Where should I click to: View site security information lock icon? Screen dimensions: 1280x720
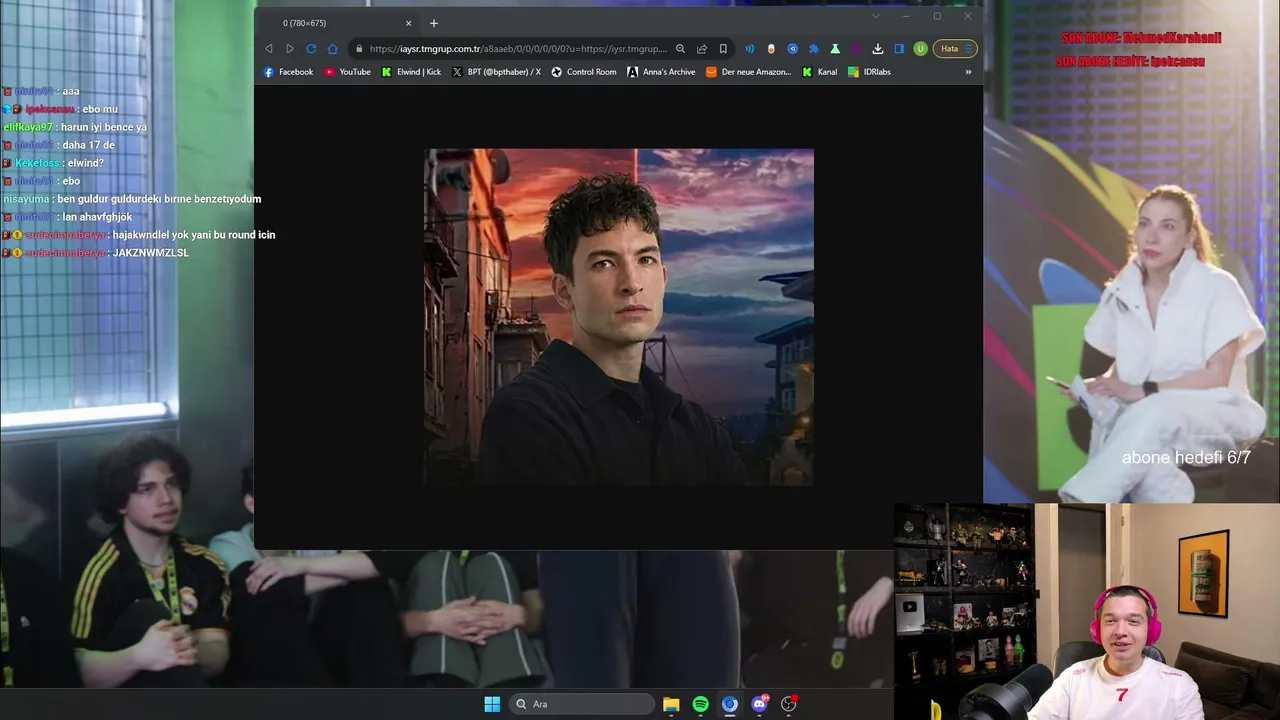point(358,49)
